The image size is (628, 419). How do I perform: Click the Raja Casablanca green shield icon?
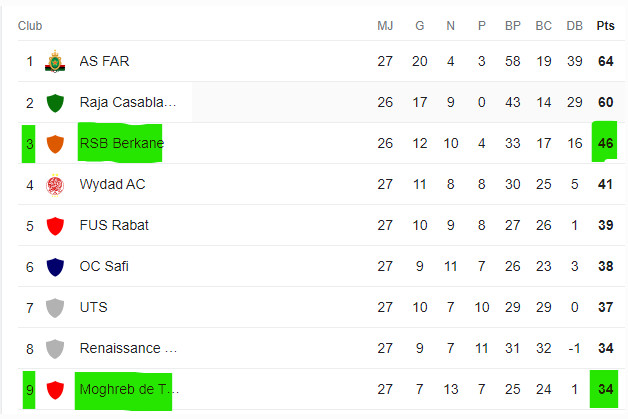pyautogui.click(x=55, y=103)
